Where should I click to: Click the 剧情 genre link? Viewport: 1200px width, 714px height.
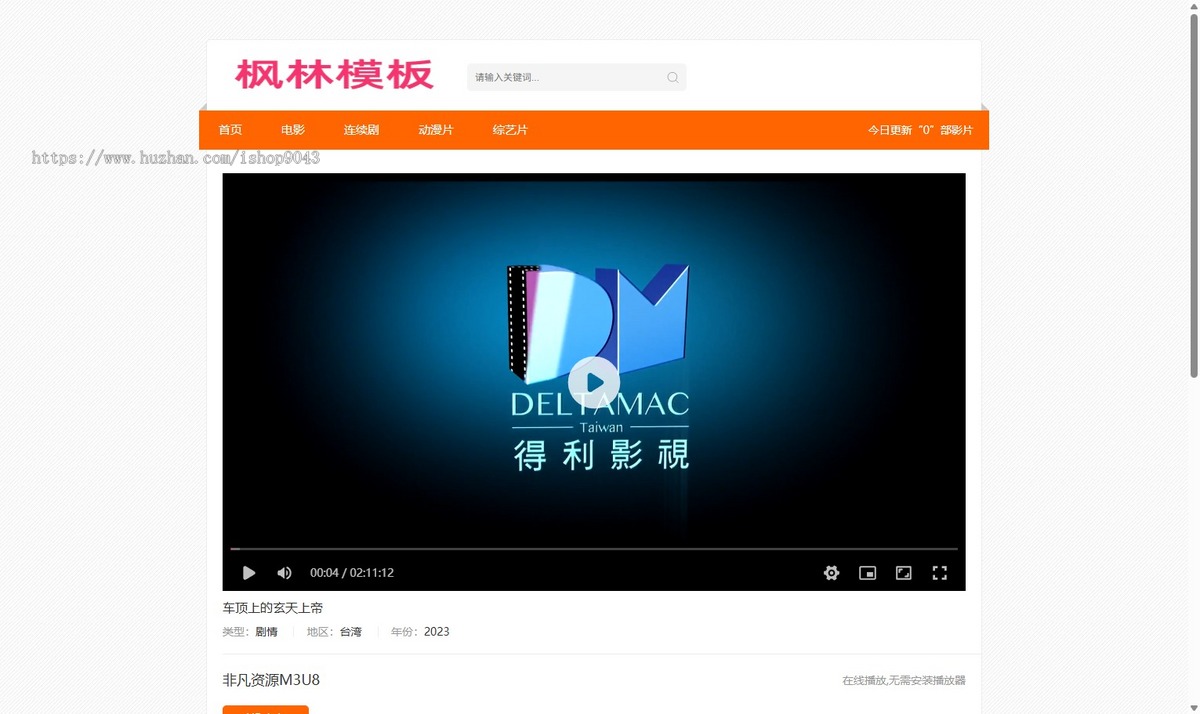[266, 632]
